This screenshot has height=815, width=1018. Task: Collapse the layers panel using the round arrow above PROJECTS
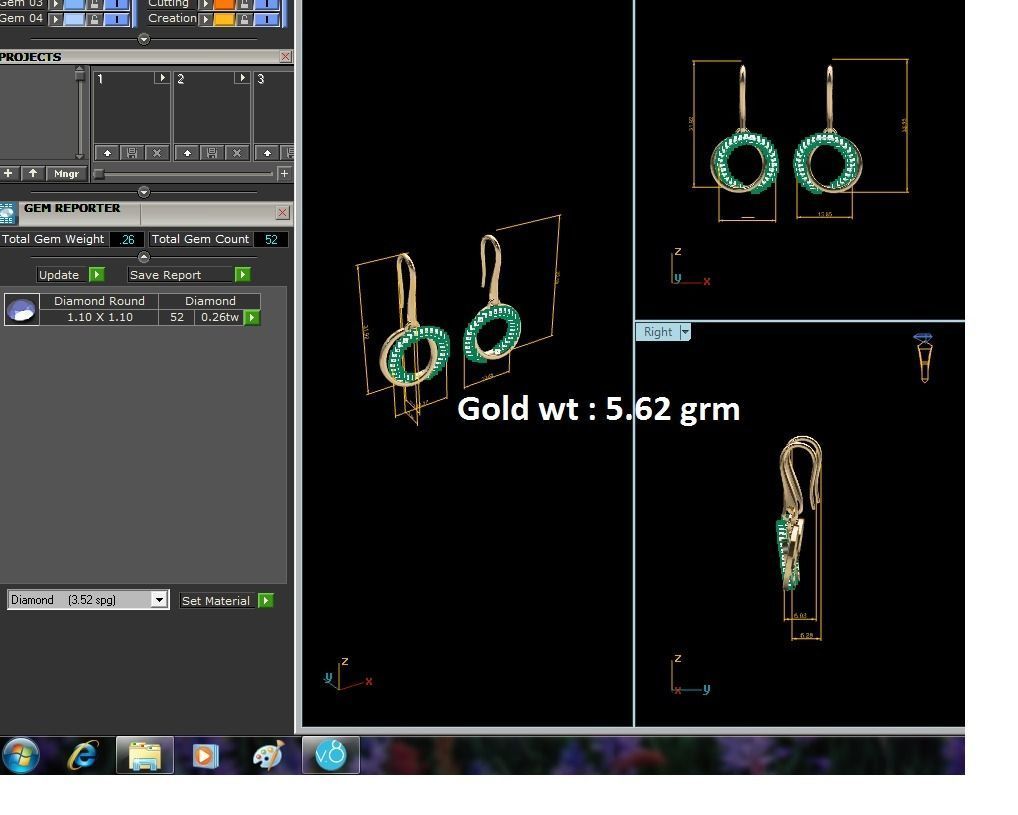[x=144, y=39]
